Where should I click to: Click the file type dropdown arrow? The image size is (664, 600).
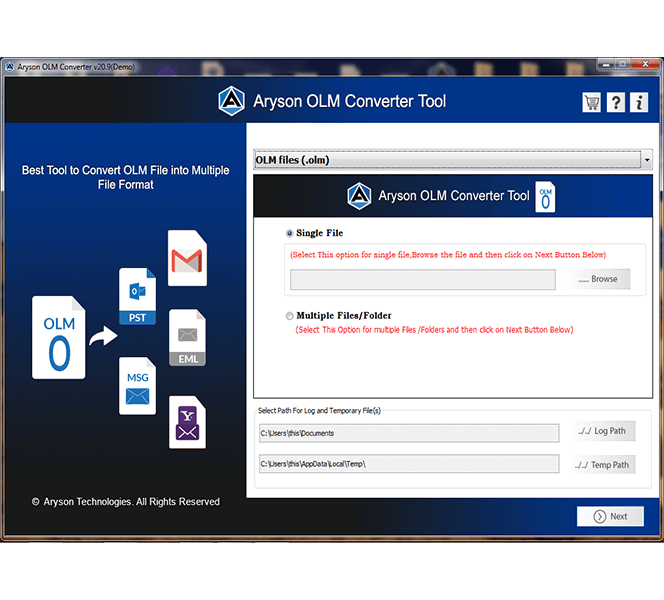[647, 160]
